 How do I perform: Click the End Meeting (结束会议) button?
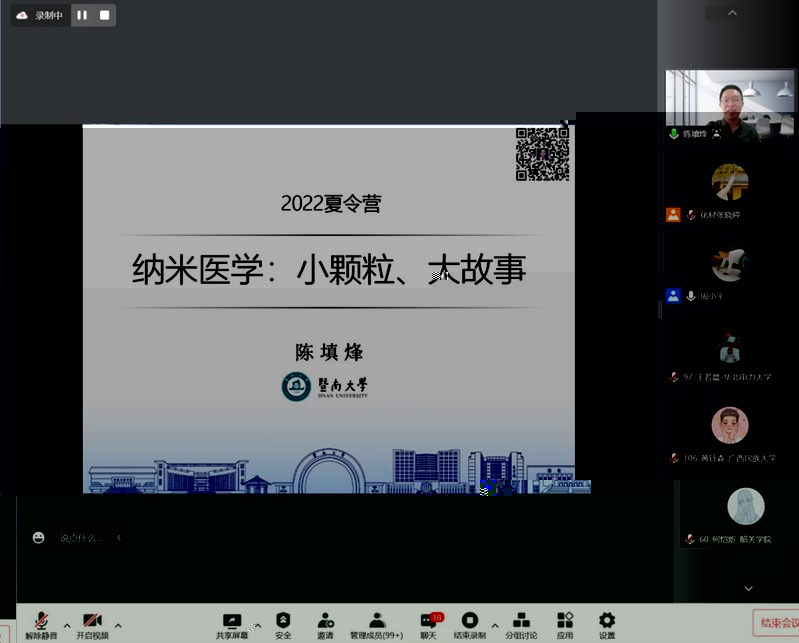click(776, 623)
